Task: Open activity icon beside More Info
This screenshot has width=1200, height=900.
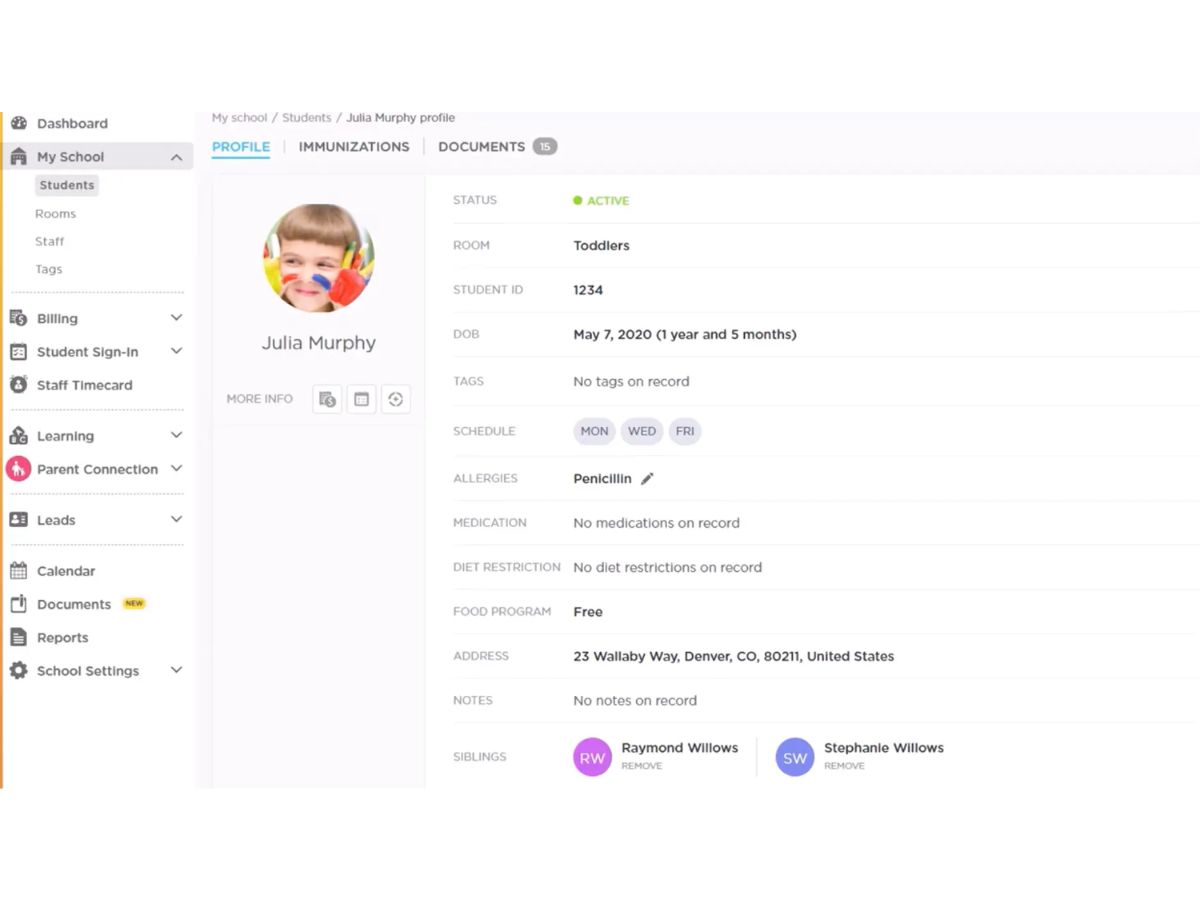Action: pyautogui.click(x=395, y=399)
